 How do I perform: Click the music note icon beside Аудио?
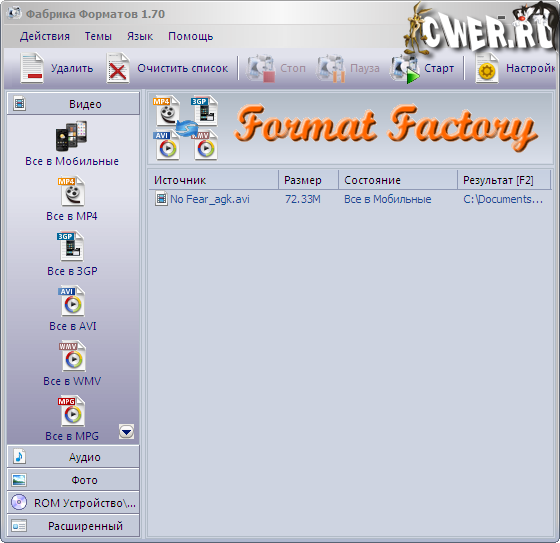coord(19,457)
